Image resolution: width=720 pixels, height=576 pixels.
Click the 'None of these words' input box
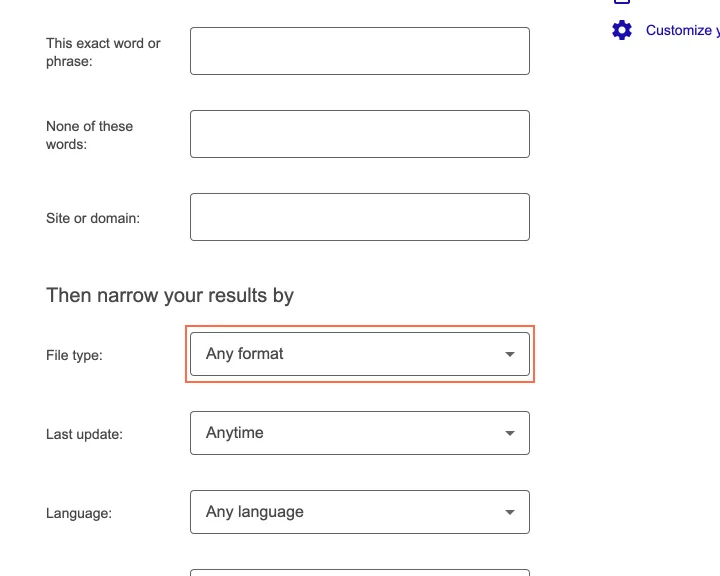360,134
